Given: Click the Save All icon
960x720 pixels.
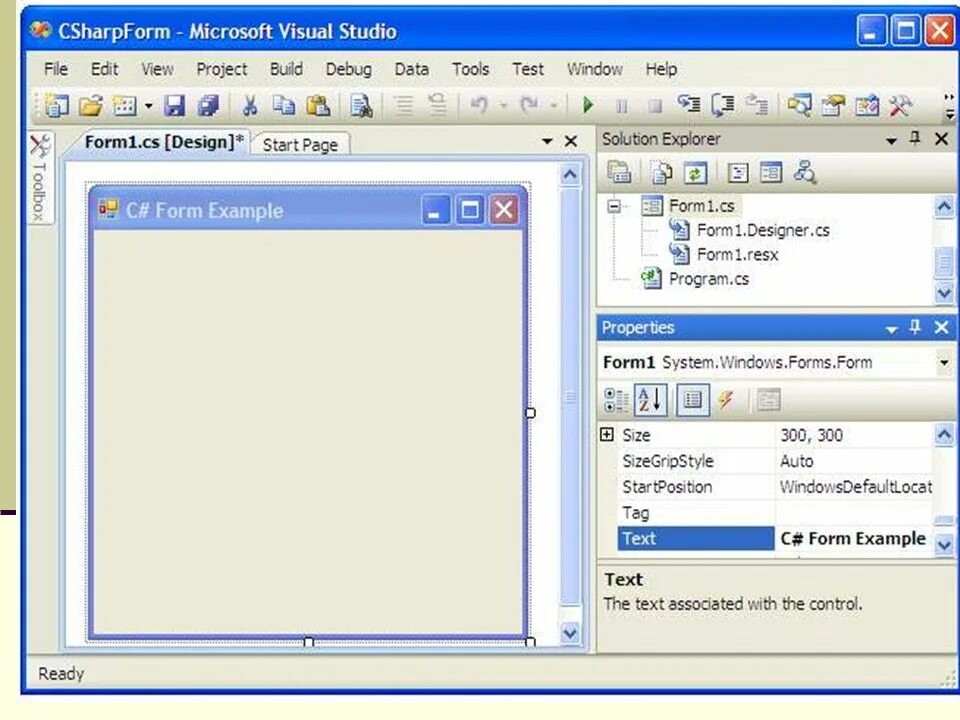Looking at the screenshot, I should point(208,105).
